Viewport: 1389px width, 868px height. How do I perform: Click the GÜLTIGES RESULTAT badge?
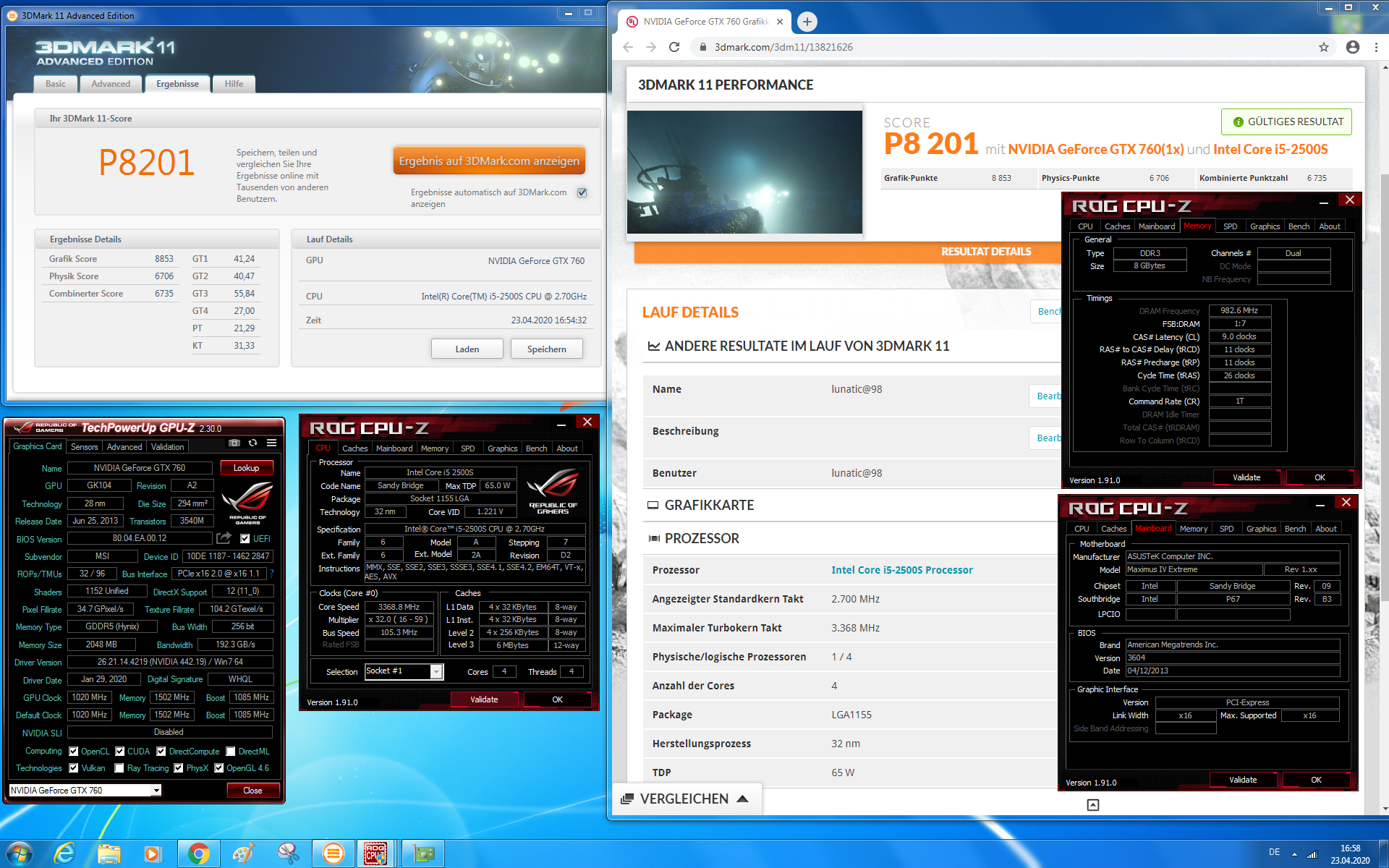(1286, 122)
